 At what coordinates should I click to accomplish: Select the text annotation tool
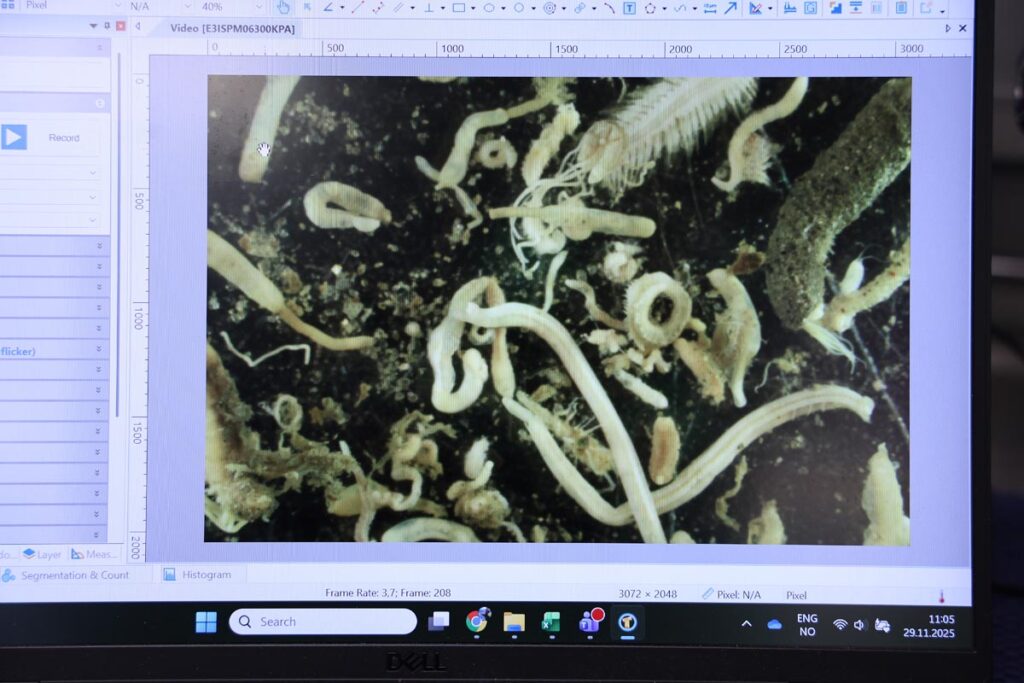[629, 8]
